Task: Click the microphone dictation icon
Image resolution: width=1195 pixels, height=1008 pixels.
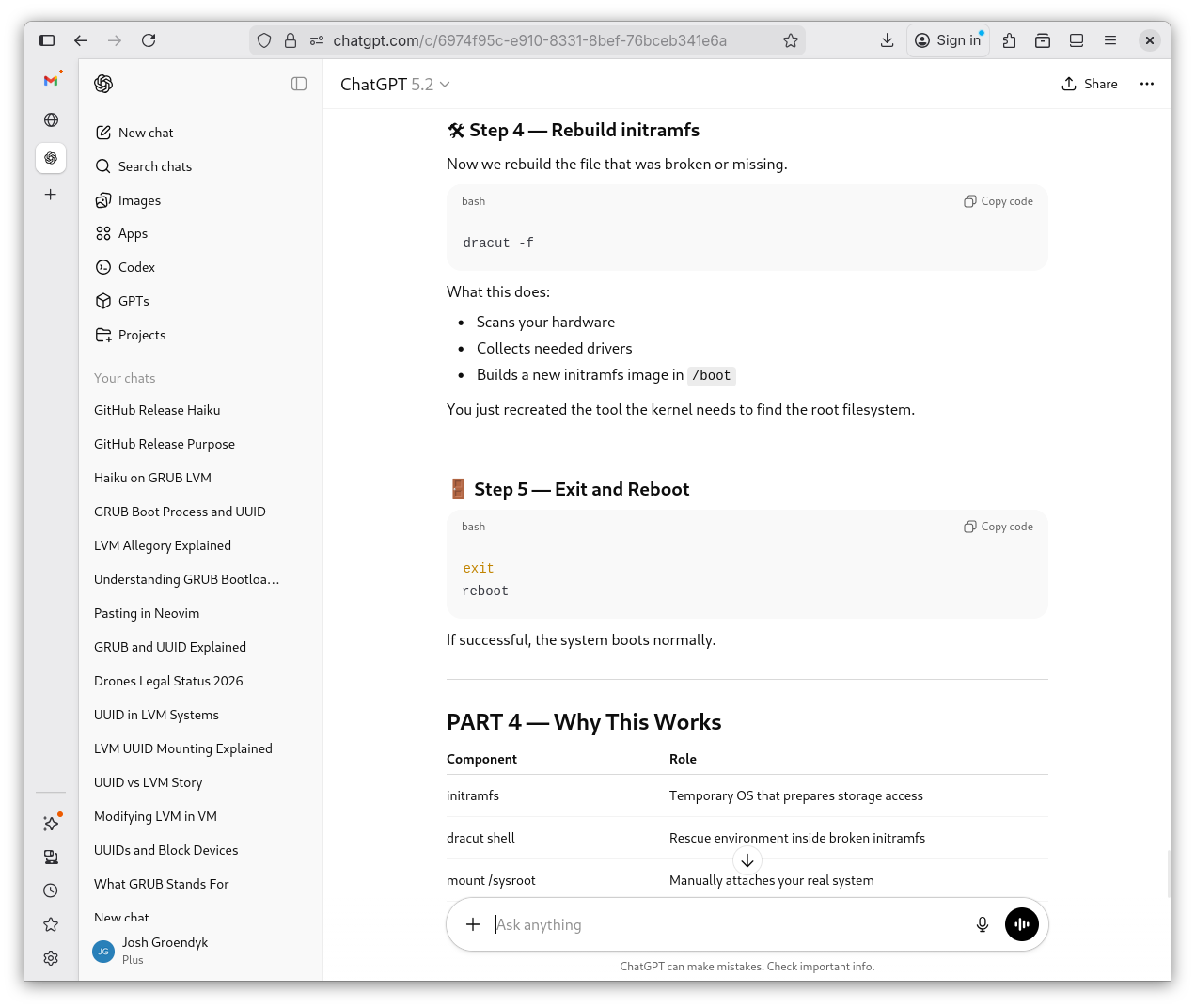Action: [x=982, y=924]
